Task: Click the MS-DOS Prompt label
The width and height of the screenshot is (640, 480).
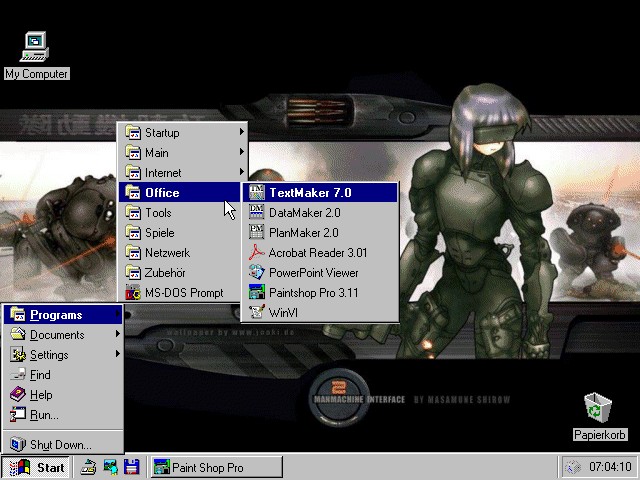Action: tap(184, 293)
